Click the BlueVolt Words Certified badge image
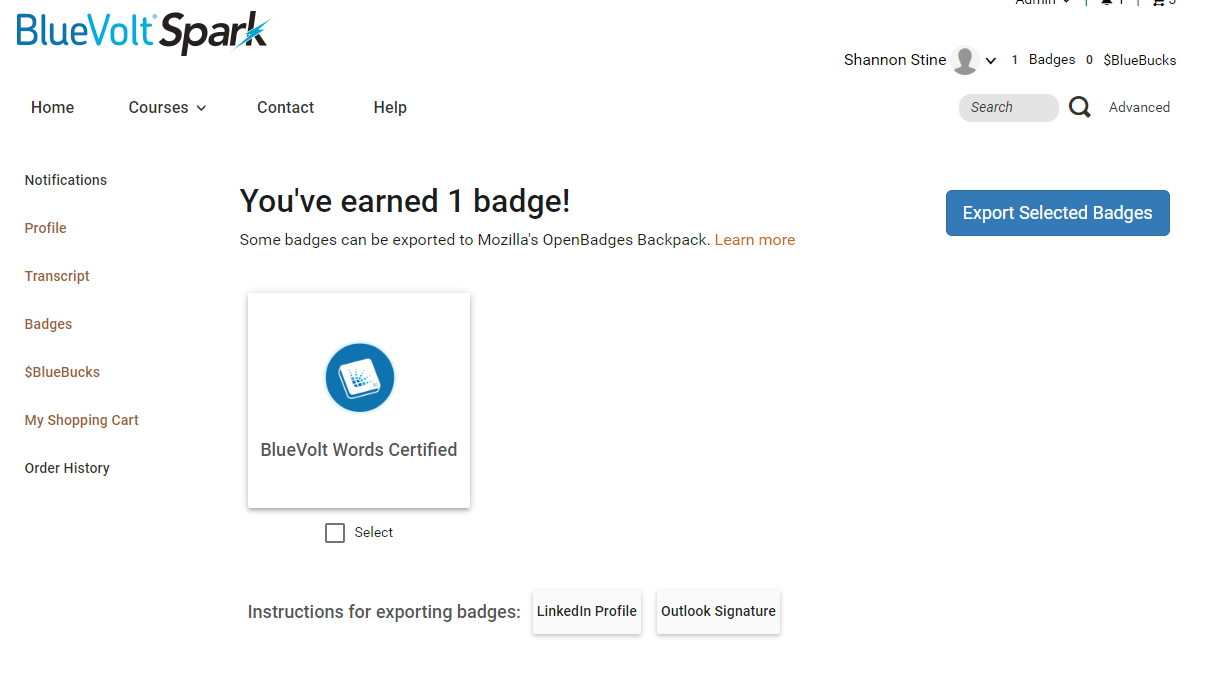 360,378
